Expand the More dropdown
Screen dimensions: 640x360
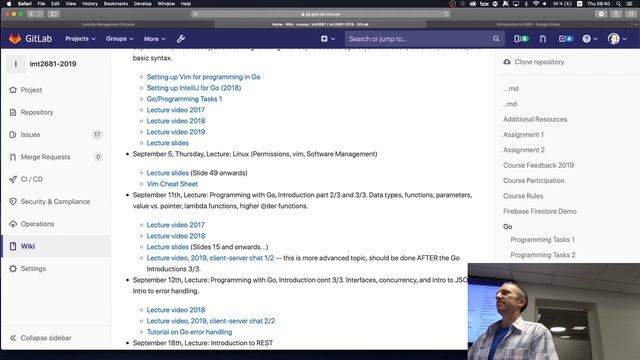coord(154,39)
